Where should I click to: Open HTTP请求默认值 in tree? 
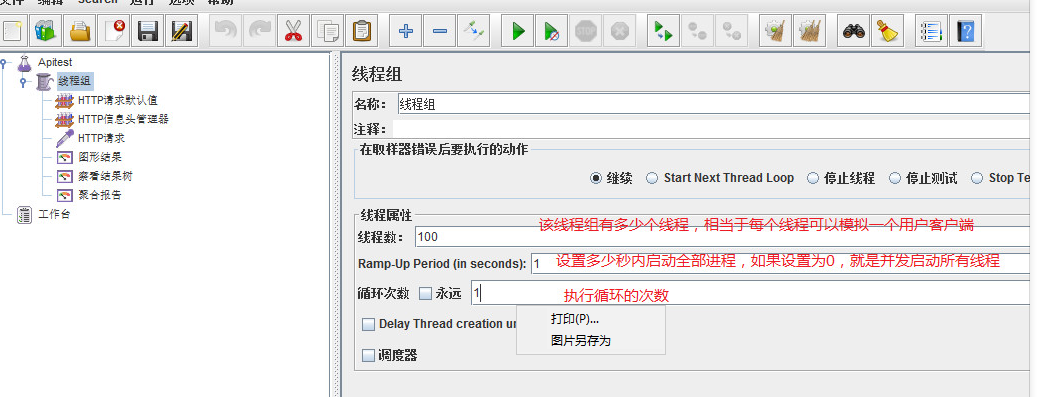pyautogui.click(x=118, y=101)
